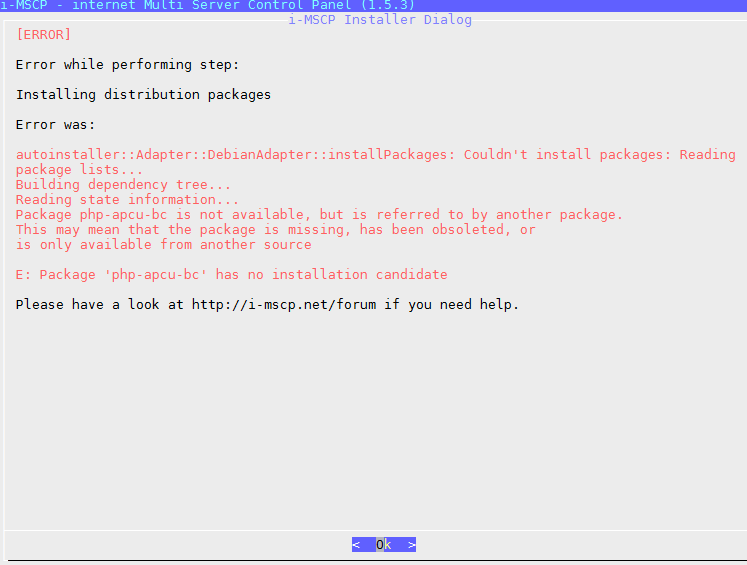The image size is (747, 565).
Task: Click the i-MSCP Control Panel (1.5.3) header
Action: pos(208,5)
